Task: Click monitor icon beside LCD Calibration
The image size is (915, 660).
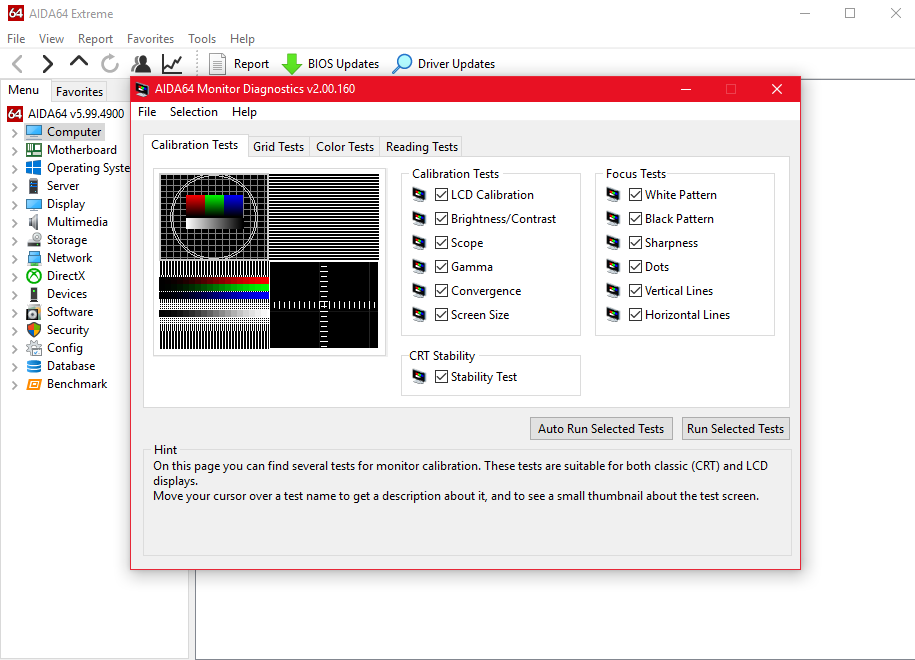Action: (x=419, y=194)
